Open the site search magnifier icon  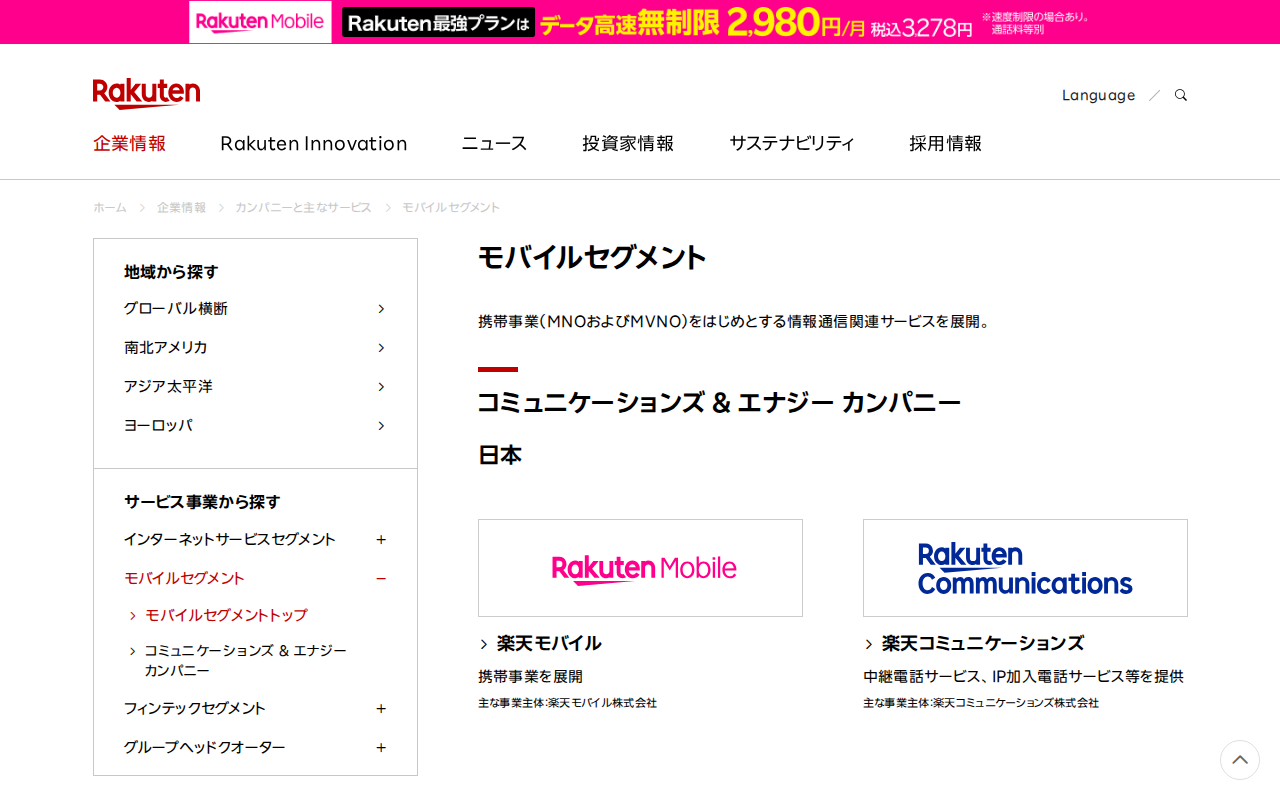[x=1181, y=95]
